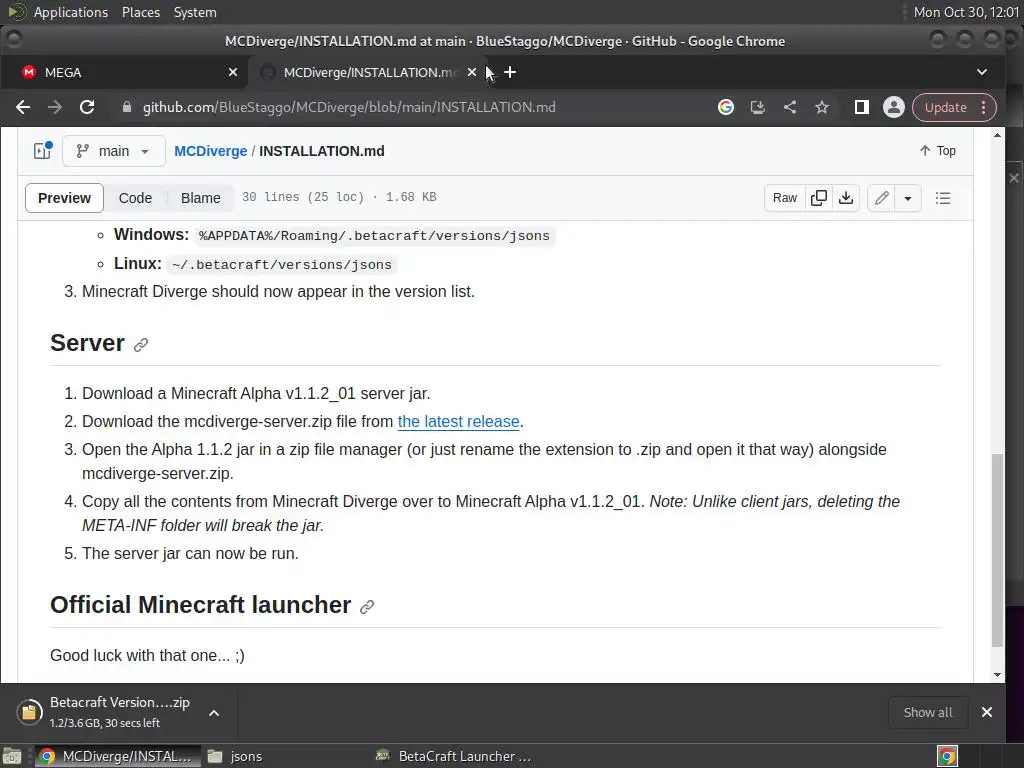Click the clock Mon Oct 30, 12:01
Image resolution: width=1024 pixels, height=768 pixels.
coord(966,12)
